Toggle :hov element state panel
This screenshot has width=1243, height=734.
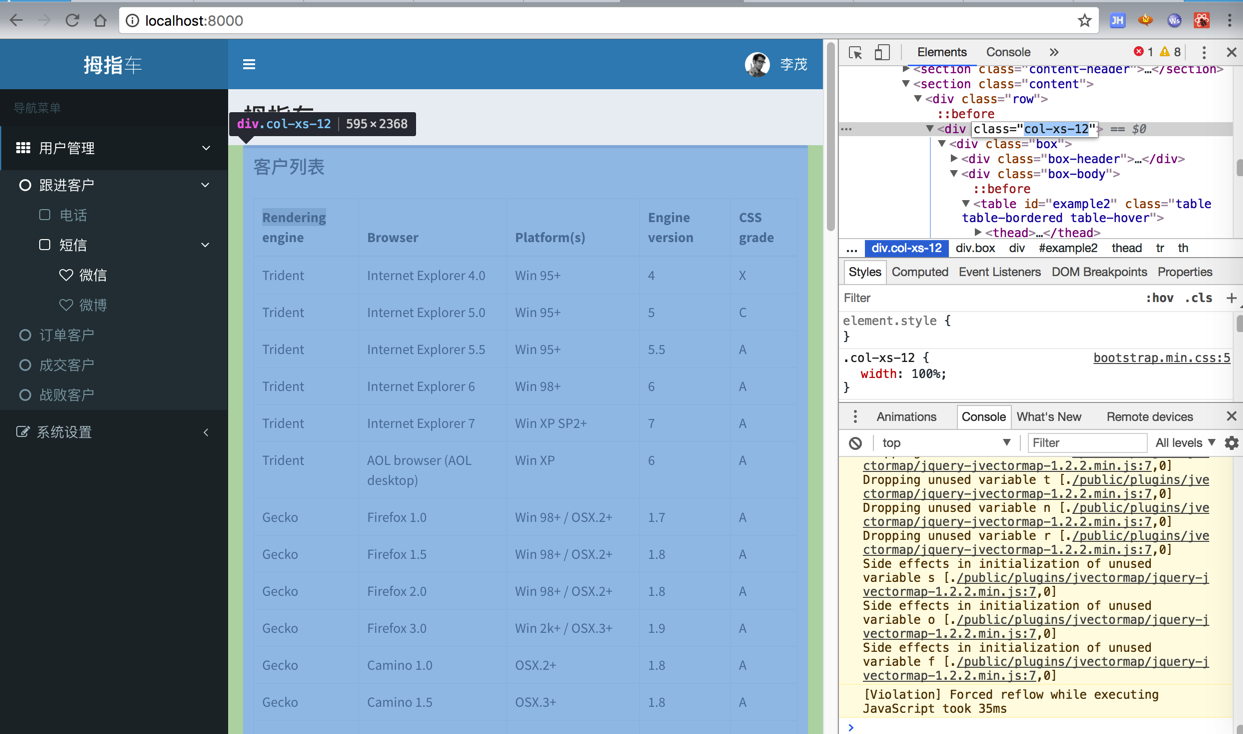pos(1159,298)
